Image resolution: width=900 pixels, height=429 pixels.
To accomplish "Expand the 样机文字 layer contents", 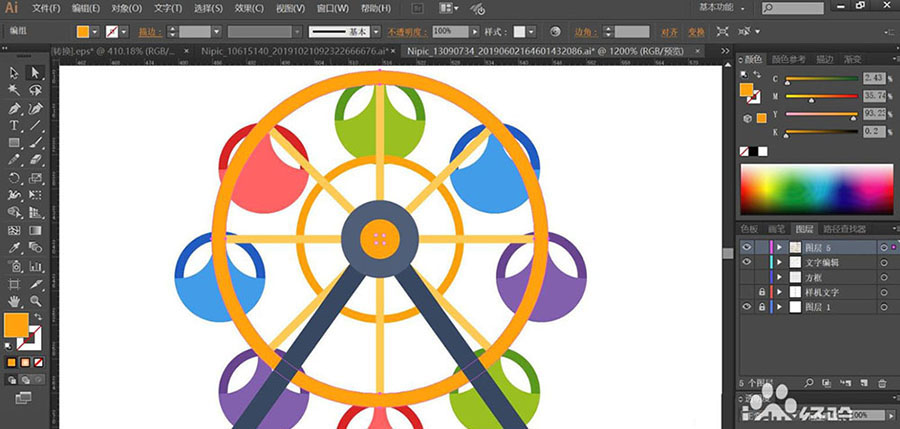I will [x=779, y=292].
